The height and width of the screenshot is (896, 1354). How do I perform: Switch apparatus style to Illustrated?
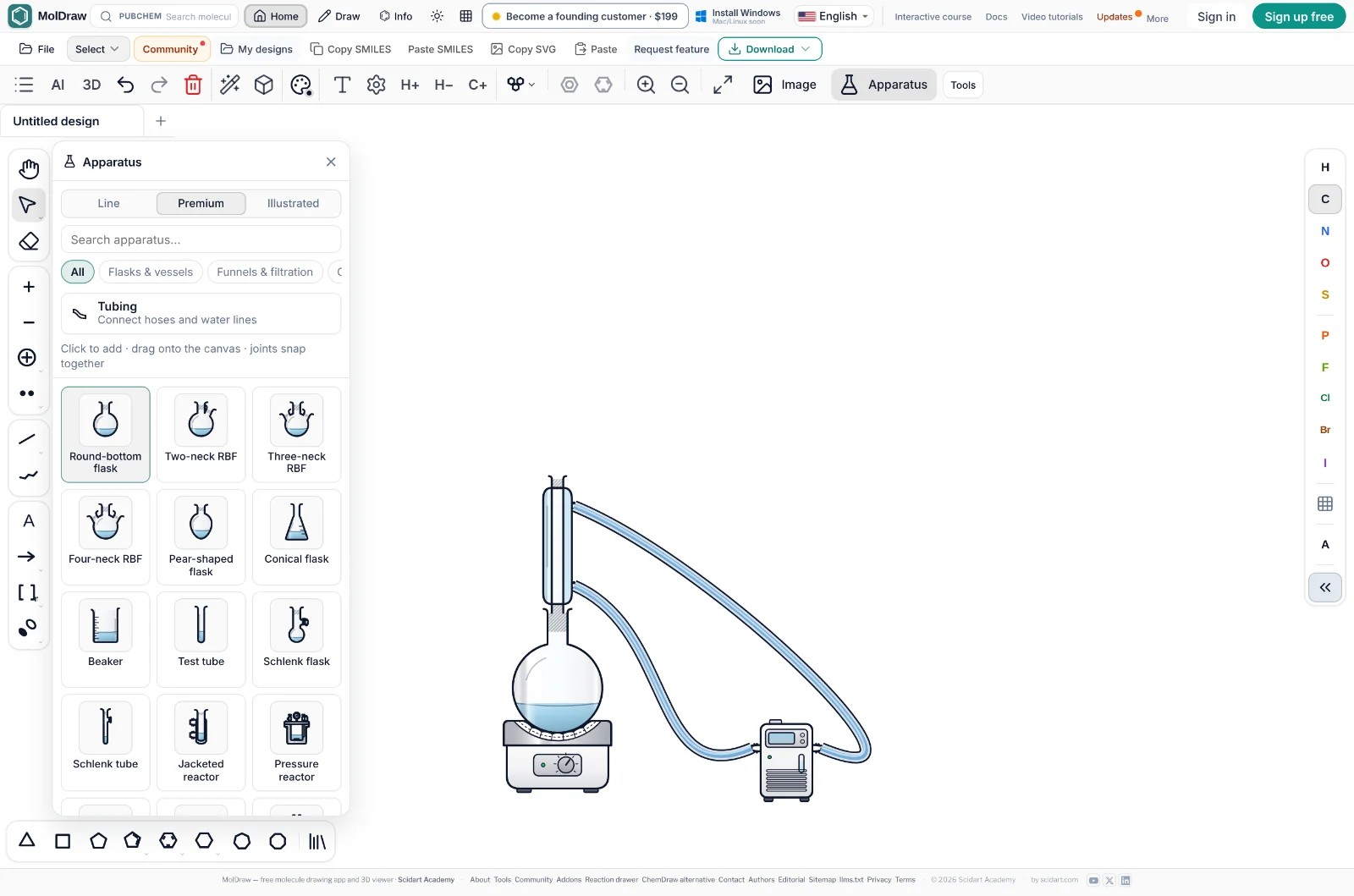coord(293,203)
